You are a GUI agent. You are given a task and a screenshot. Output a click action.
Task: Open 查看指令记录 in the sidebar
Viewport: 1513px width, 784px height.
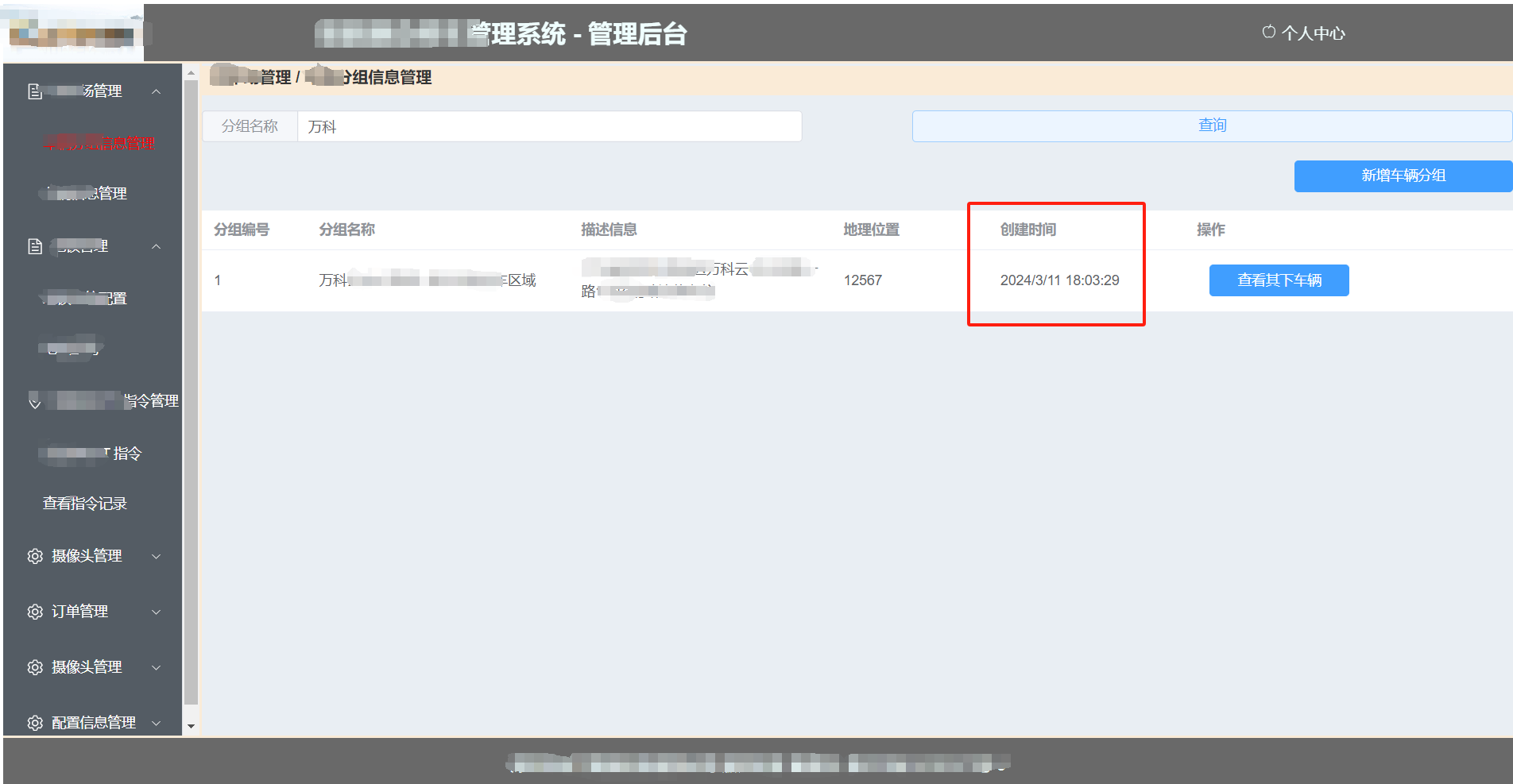click(x=84, y=503)
